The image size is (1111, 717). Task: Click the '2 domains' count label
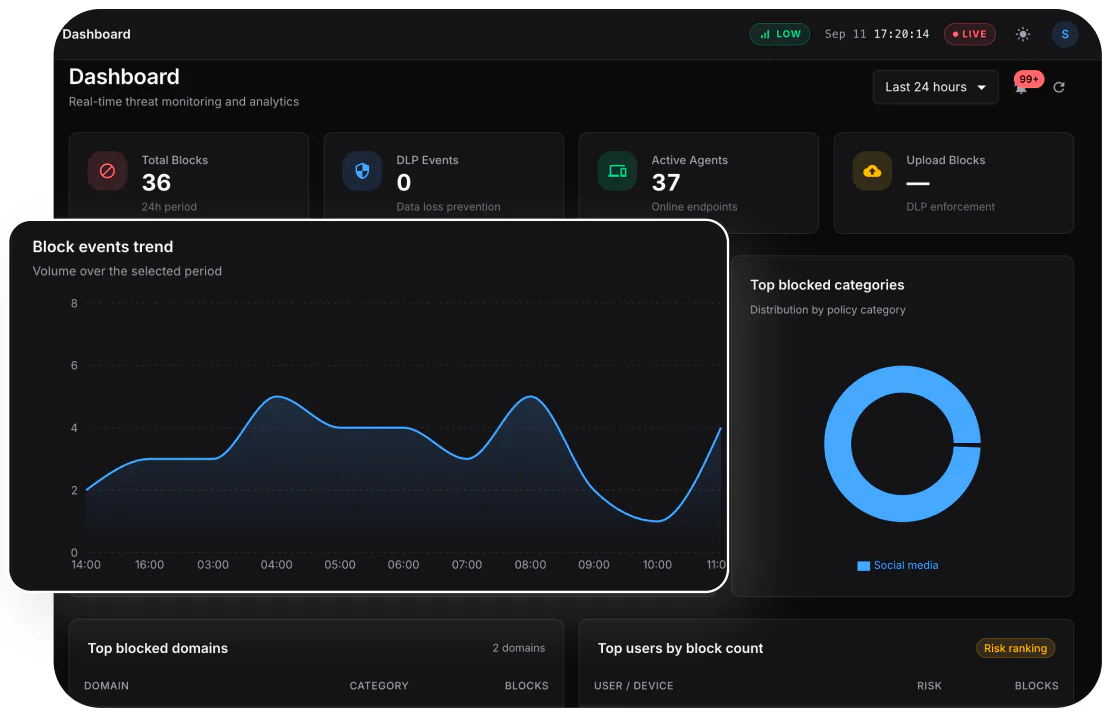click(x=519, y=648)
